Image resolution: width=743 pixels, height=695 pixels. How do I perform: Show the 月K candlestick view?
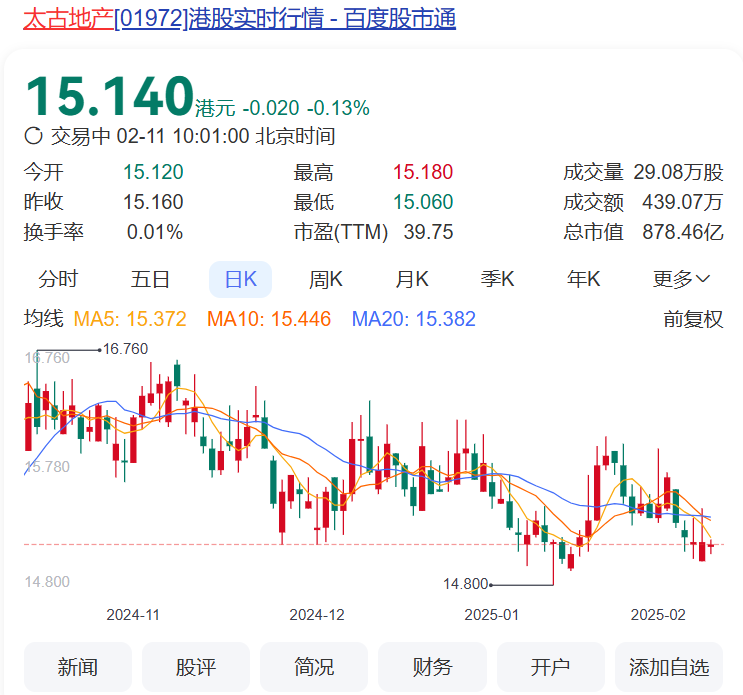pos(411,280)
